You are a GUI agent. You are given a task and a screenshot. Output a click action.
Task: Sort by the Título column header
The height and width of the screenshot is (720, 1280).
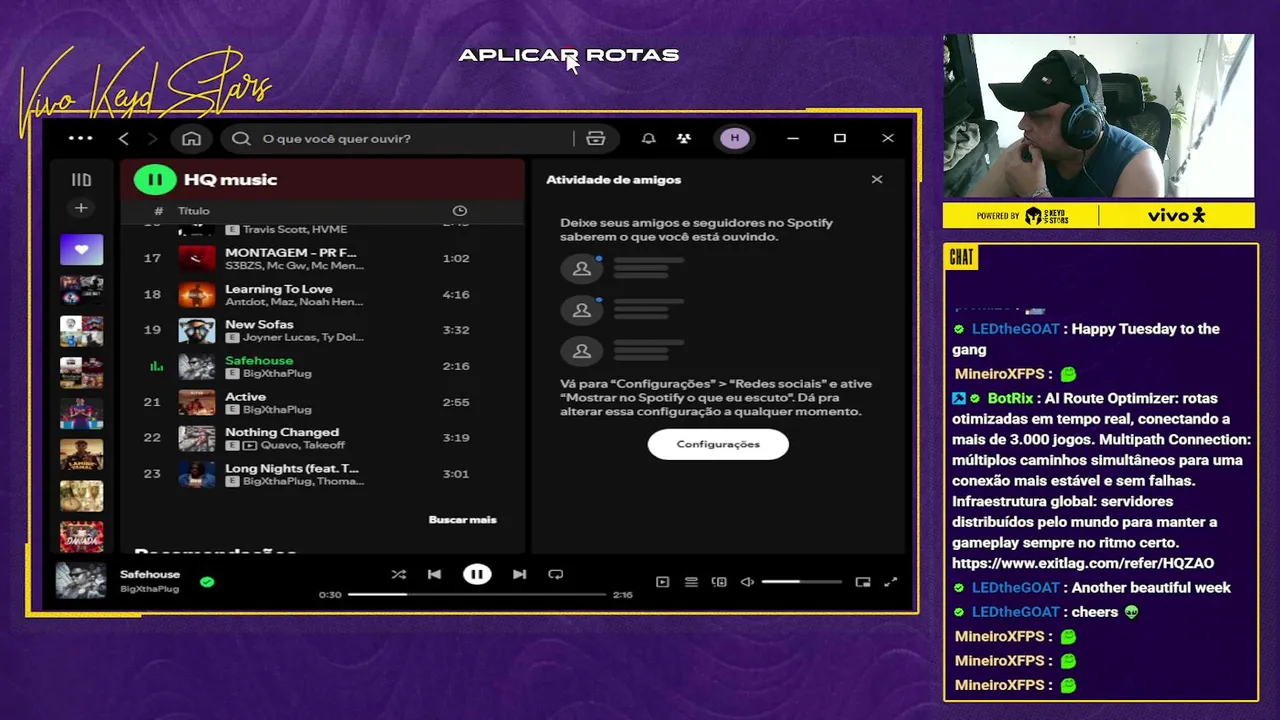[x=194, y=211]
